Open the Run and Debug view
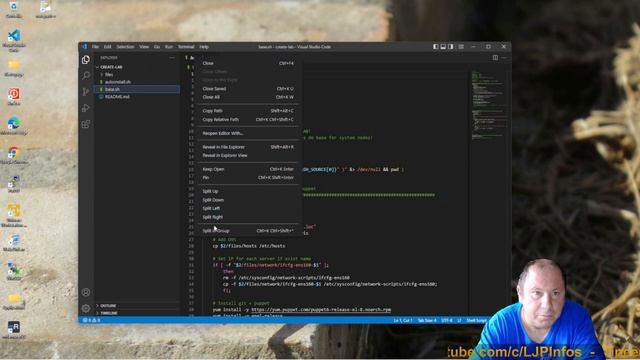Viewport: 640px width, 360px height. (86, 108)
